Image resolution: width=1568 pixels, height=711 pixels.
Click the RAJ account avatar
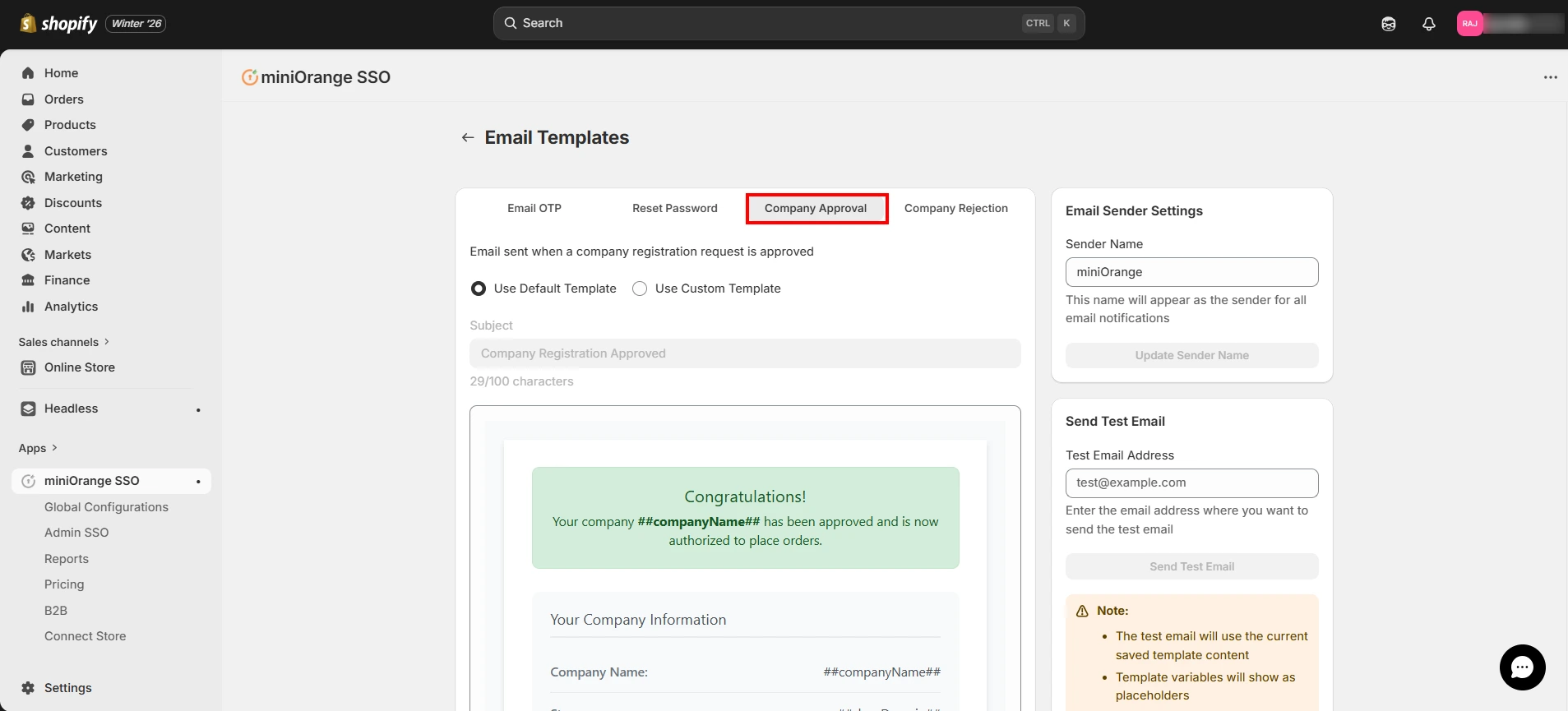click(1470, 24)
